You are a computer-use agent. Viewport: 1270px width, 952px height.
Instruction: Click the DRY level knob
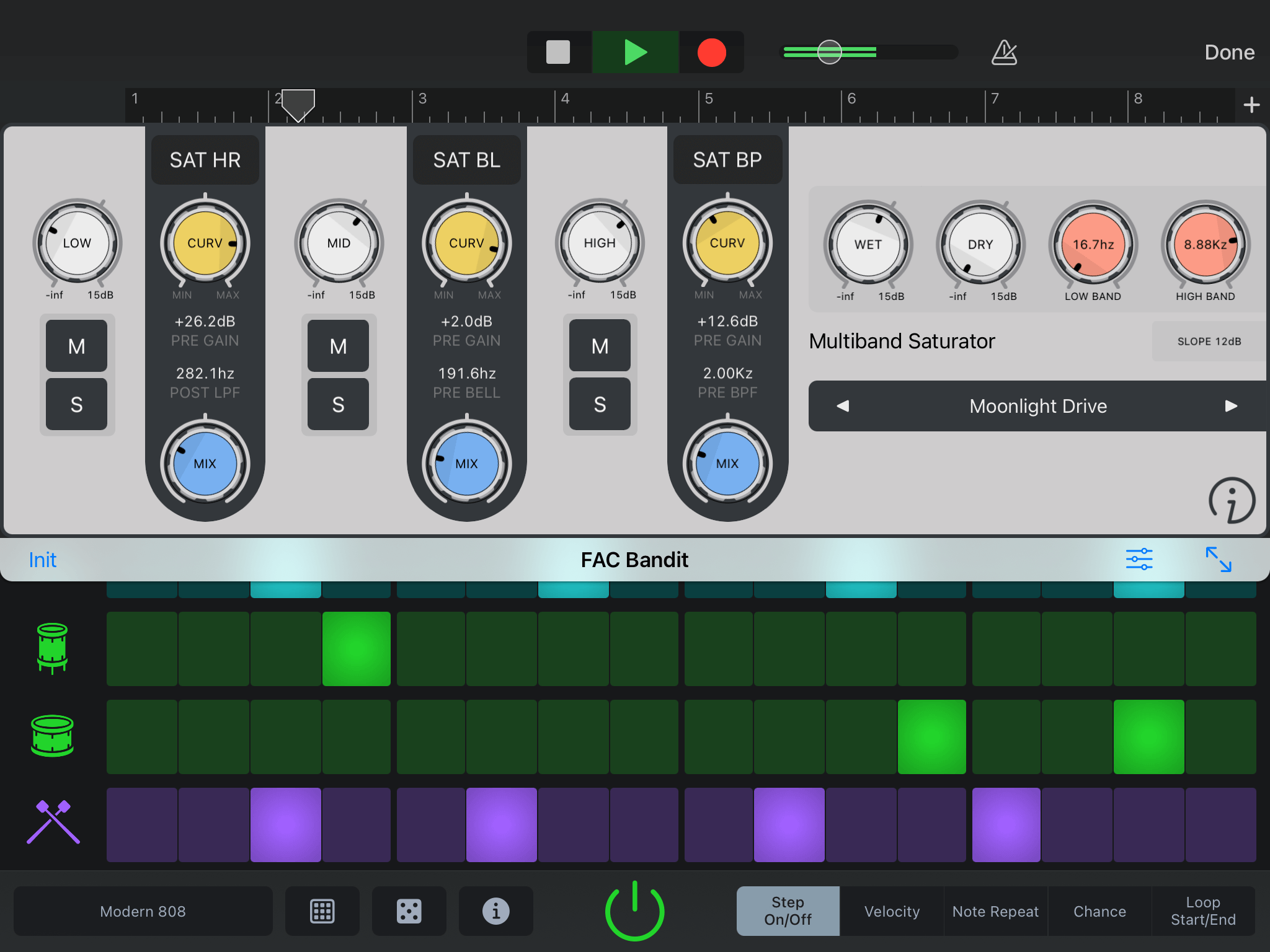[980, 244]
